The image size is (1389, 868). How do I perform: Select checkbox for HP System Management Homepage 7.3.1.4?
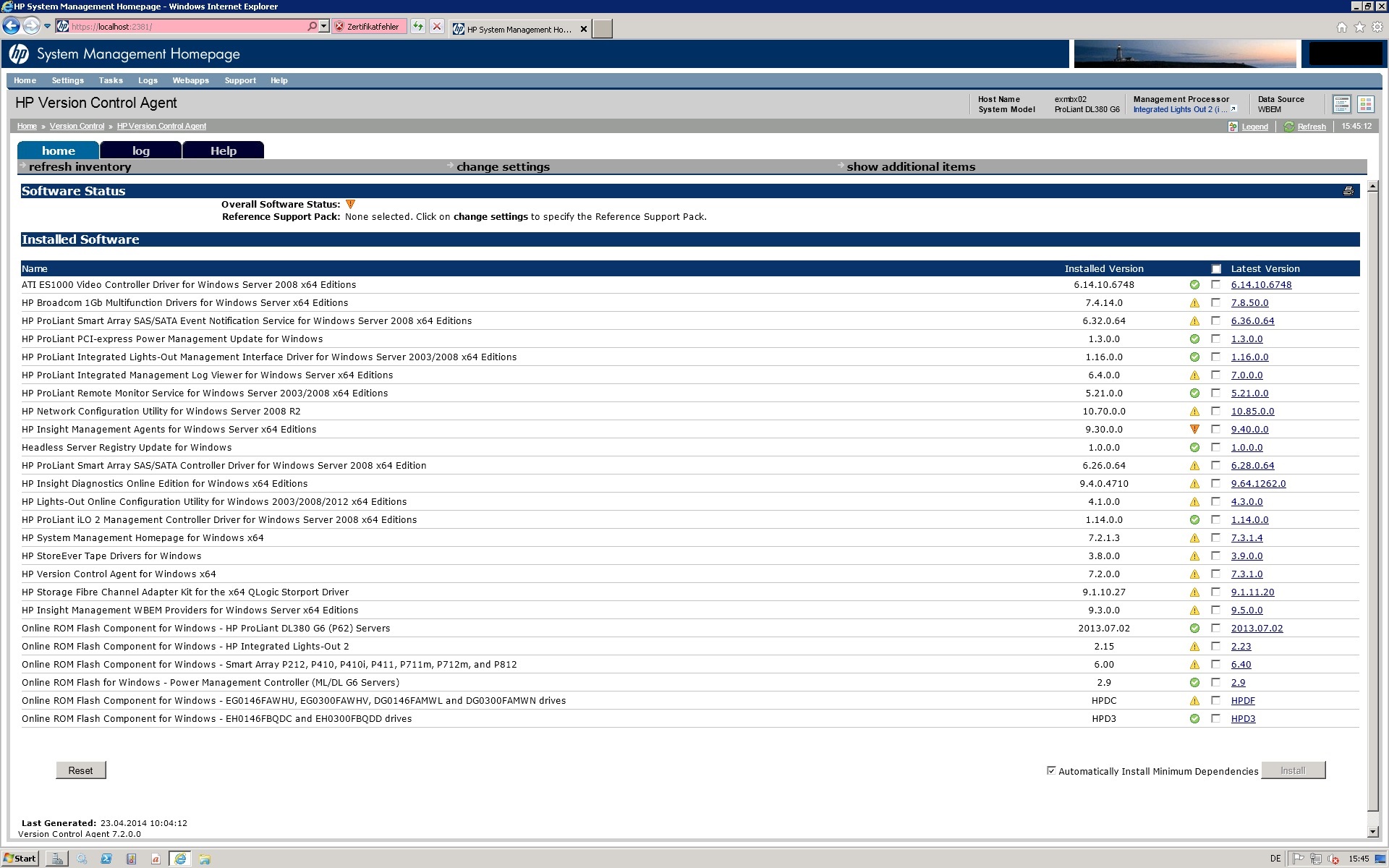click(x=1216, y=538)
